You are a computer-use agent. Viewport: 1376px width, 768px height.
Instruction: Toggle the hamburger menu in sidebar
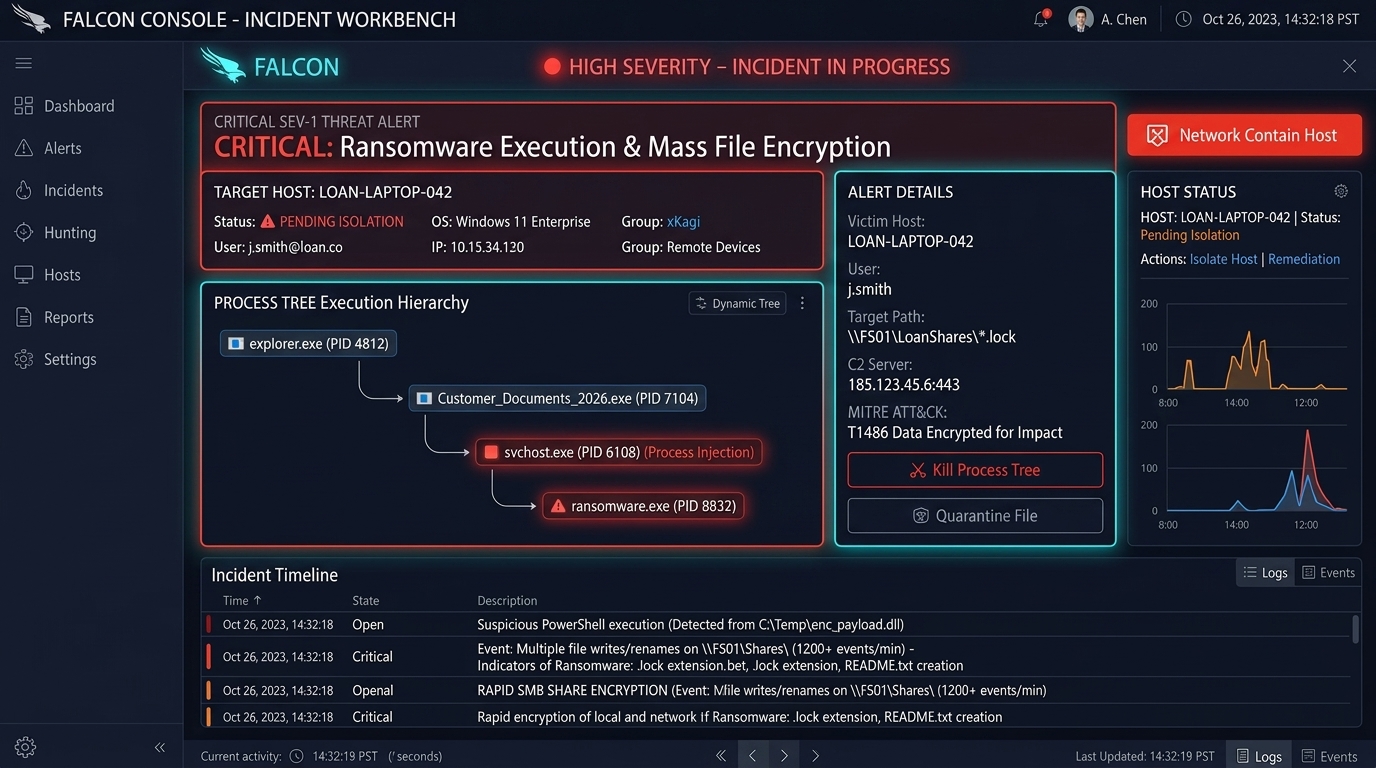24,63
